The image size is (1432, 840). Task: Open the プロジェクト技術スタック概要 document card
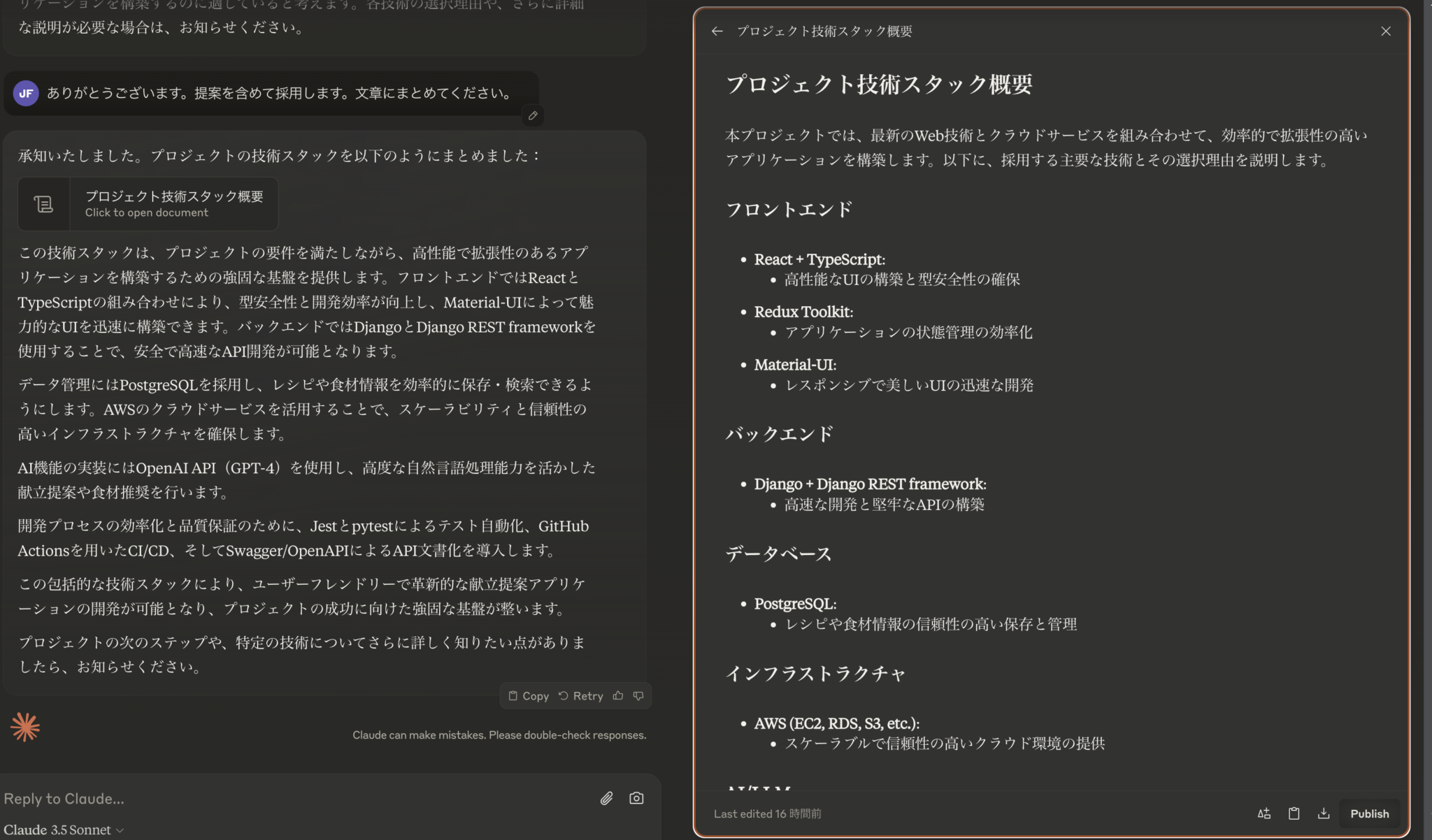[173, 204]
